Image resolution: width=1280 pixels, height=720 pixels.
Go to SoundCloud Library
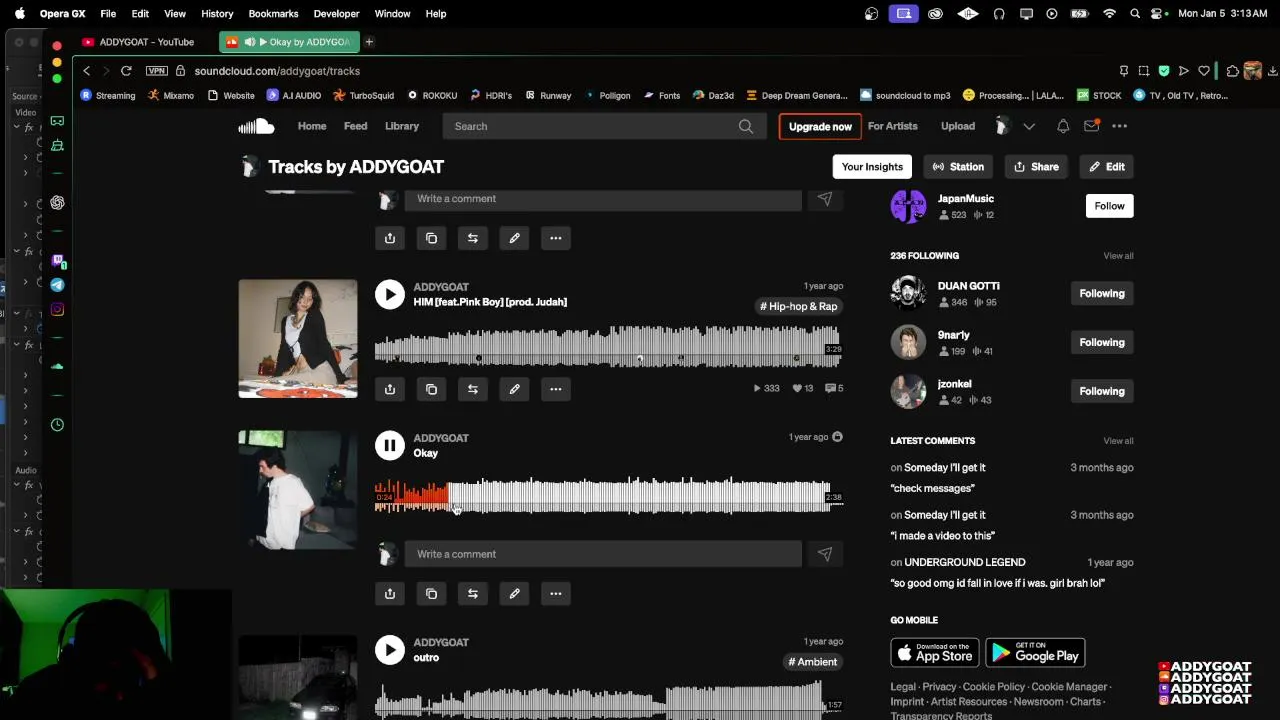[402, 126]
